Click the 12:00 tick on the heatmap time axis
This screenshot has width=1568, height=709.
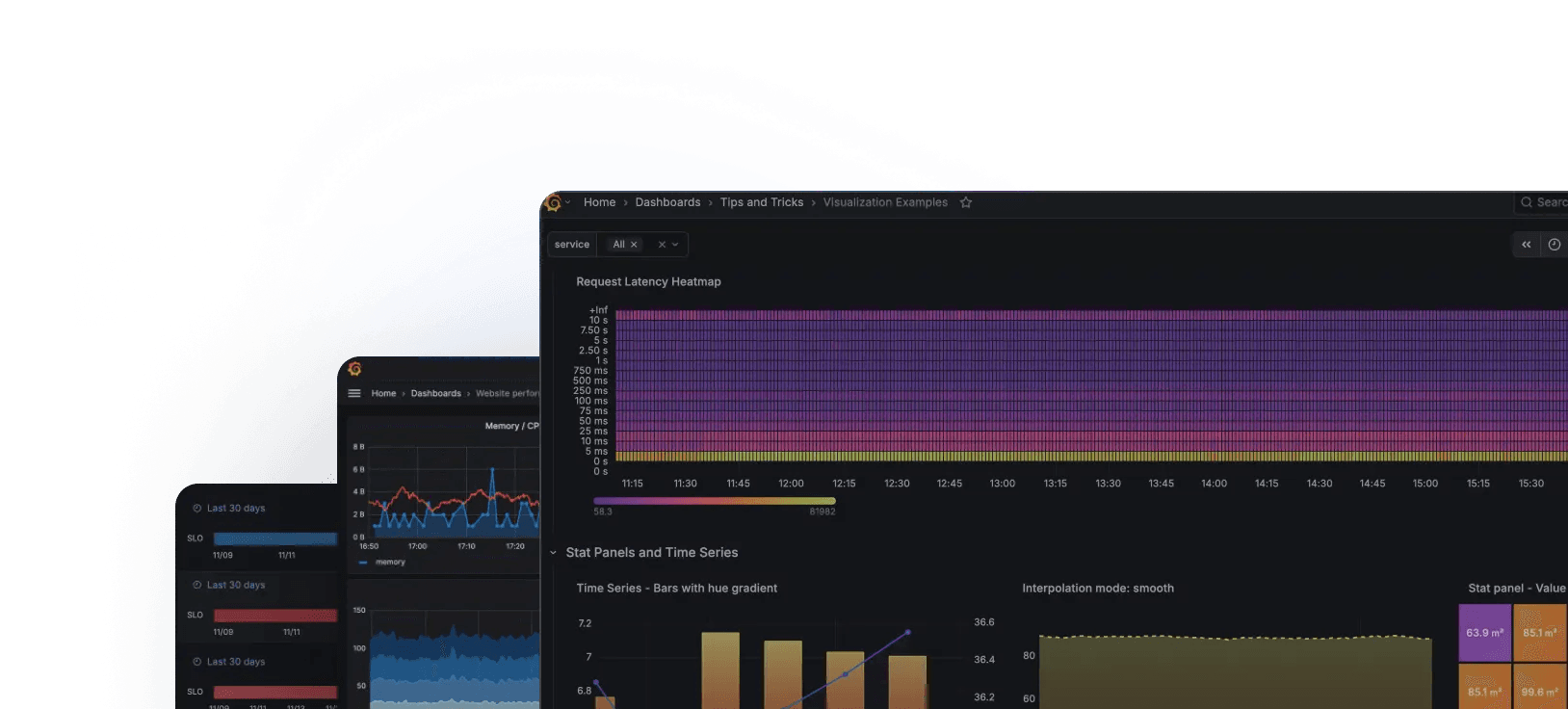click(791, 484)
